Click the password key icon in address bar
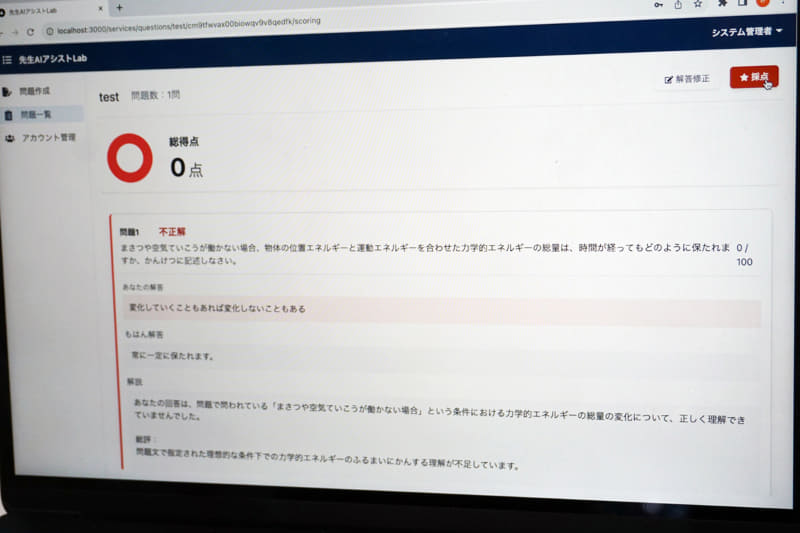Image resolution: width=800 pixels, height=533 pixels. [x=658, y=5]
